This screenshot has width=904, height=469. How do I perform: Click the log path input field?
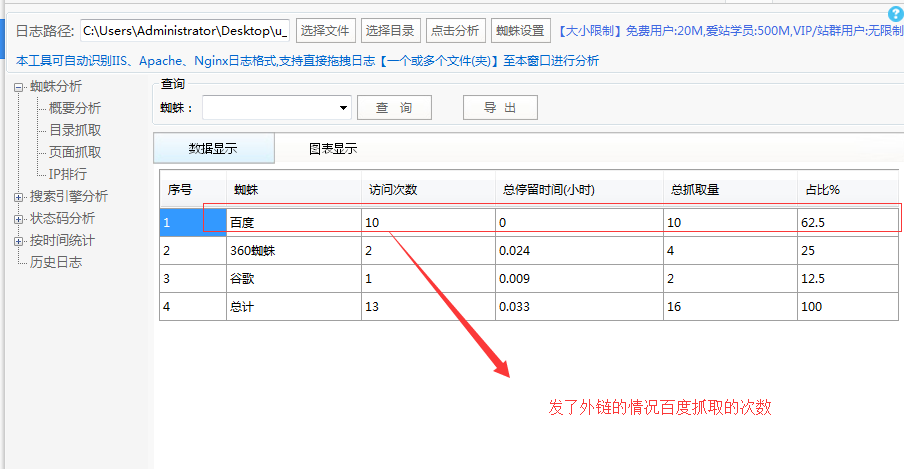[x=184, y=31]
